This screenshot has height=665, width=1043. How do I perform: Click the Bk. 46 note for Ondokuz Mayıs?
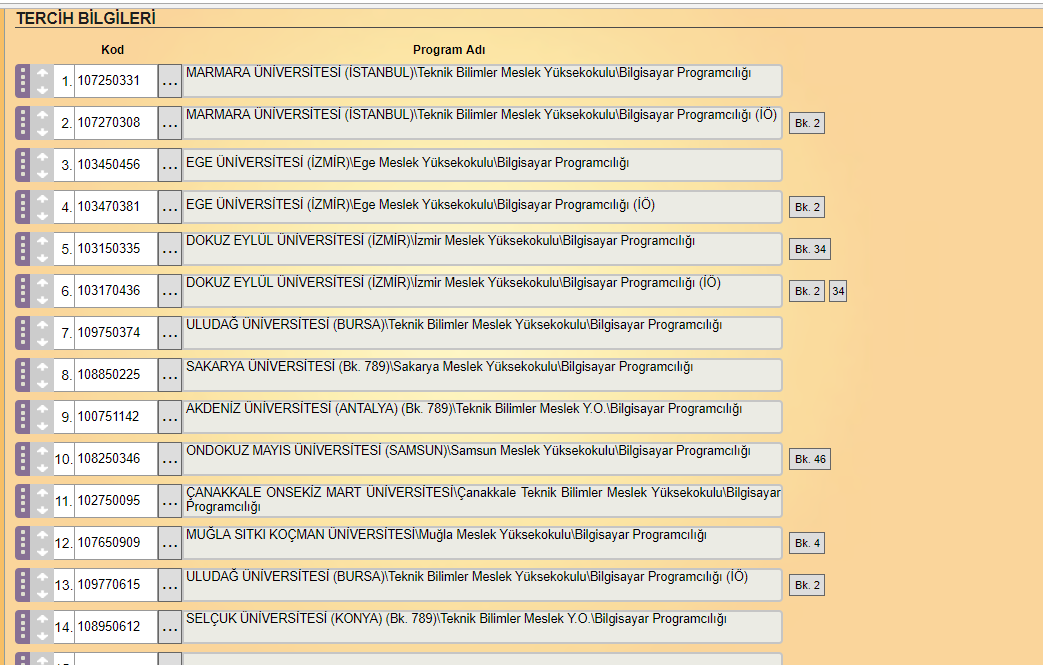pyautogui.click(x=809, y=459)
